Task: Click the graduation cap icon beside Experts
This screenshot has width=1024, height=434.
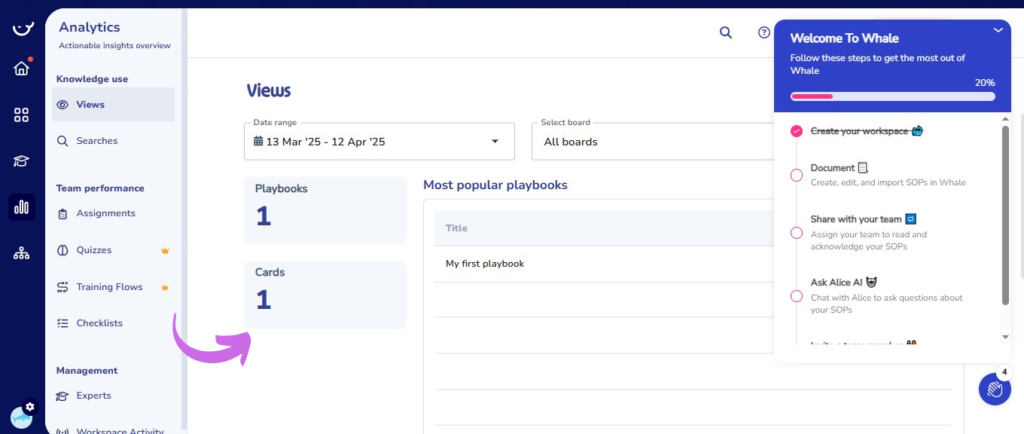Action: 63,395
